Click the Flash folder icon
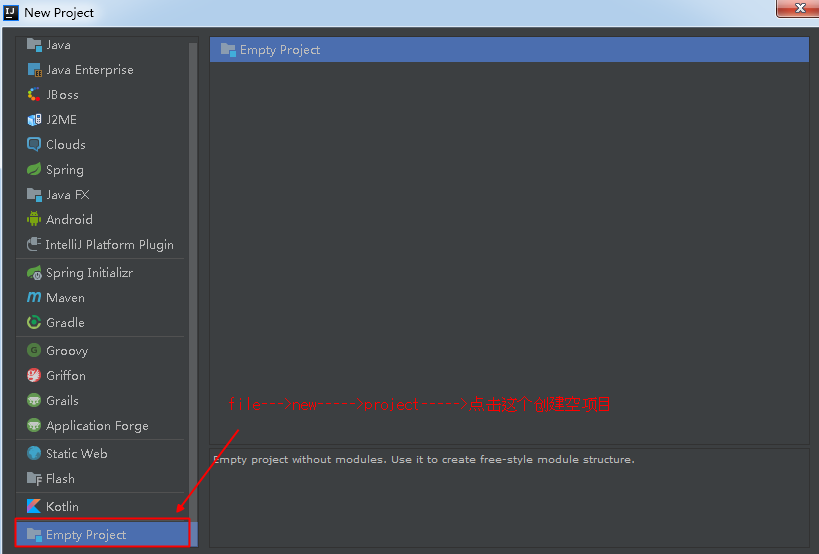The image size is (819, 554). (34, 478)
